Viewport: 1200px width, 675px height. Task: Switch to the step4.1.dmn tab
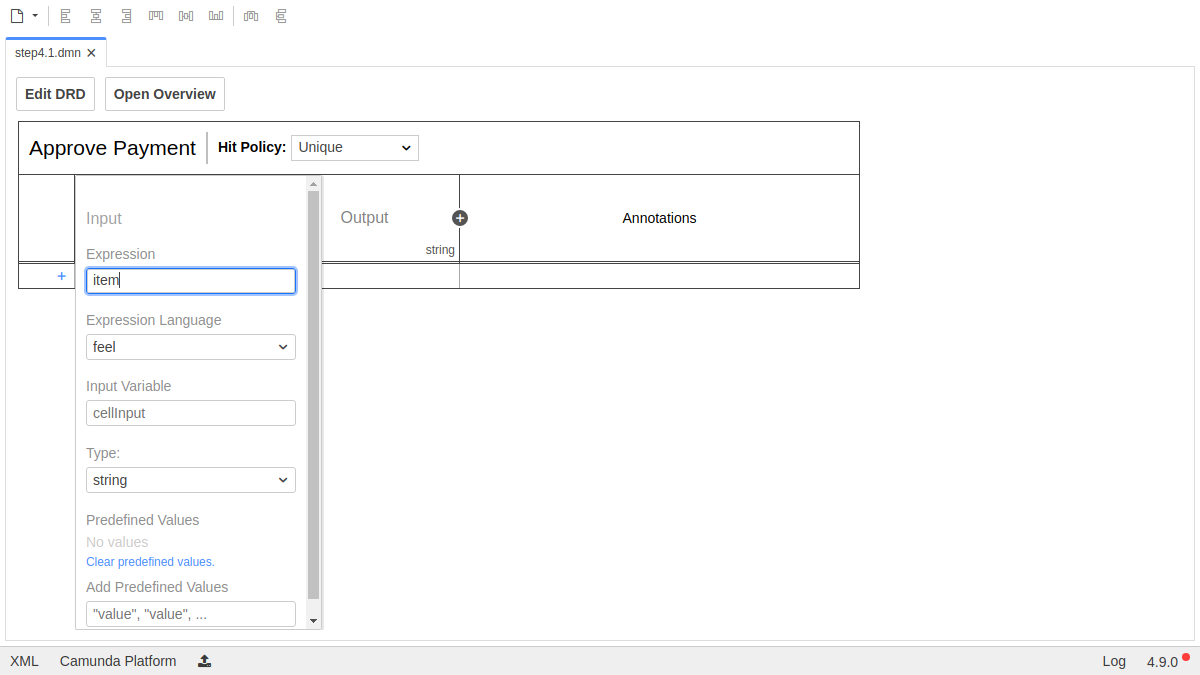point(48,53)
